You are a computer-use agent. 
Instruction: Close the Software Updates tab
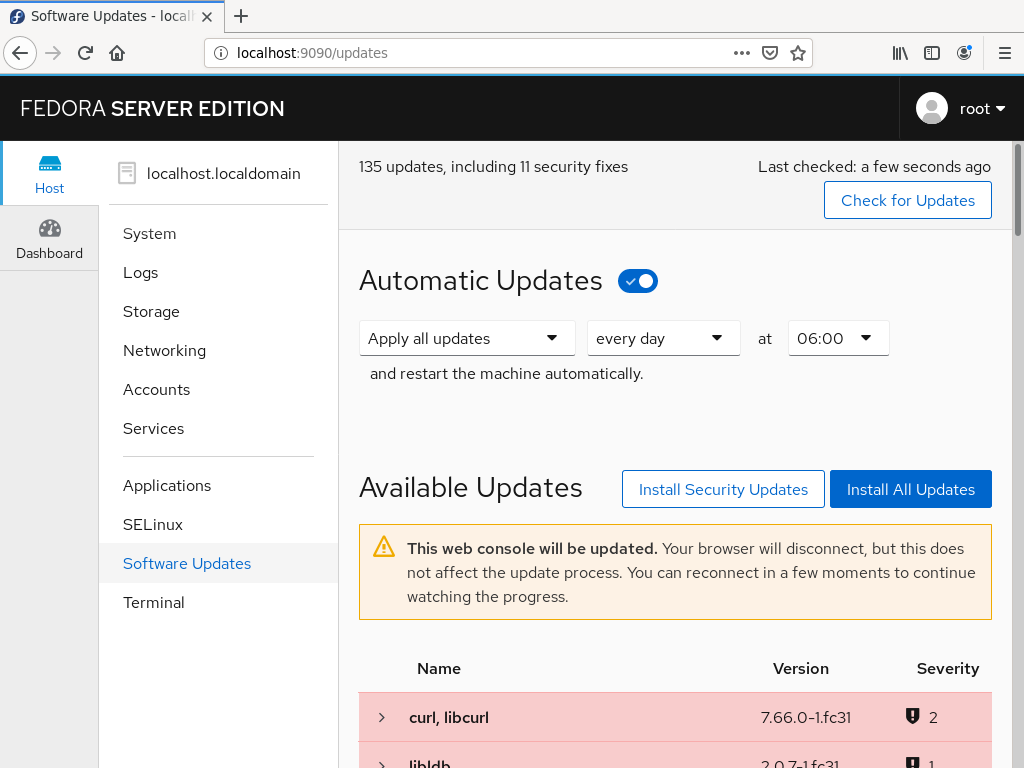tap(206, 17)
